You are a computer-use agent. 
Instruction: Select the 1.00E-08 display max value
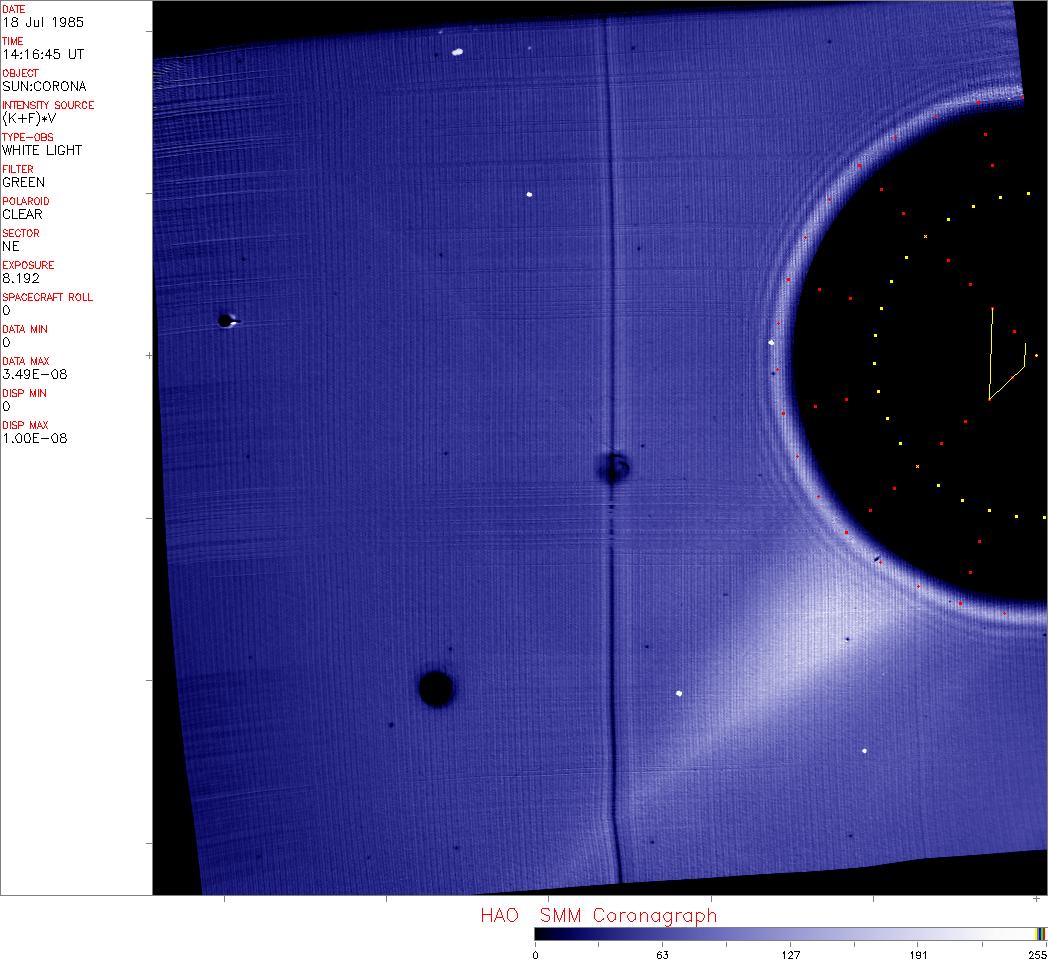click(x=35, y=438)
